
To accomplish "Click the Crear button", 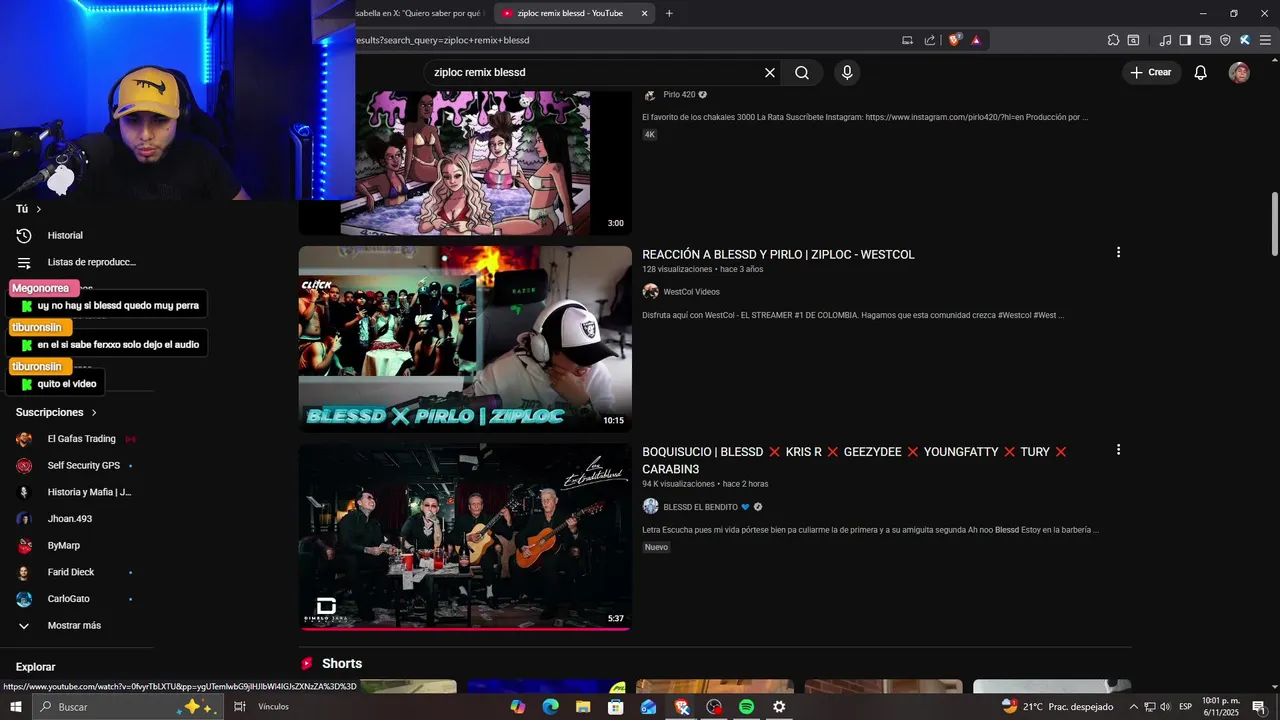I will pos(1150,73).
